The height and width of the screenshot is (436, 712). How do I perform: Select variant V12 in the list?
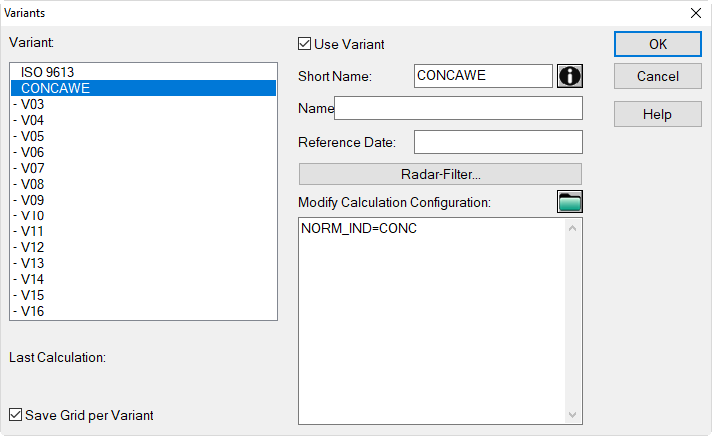point(143,247)
